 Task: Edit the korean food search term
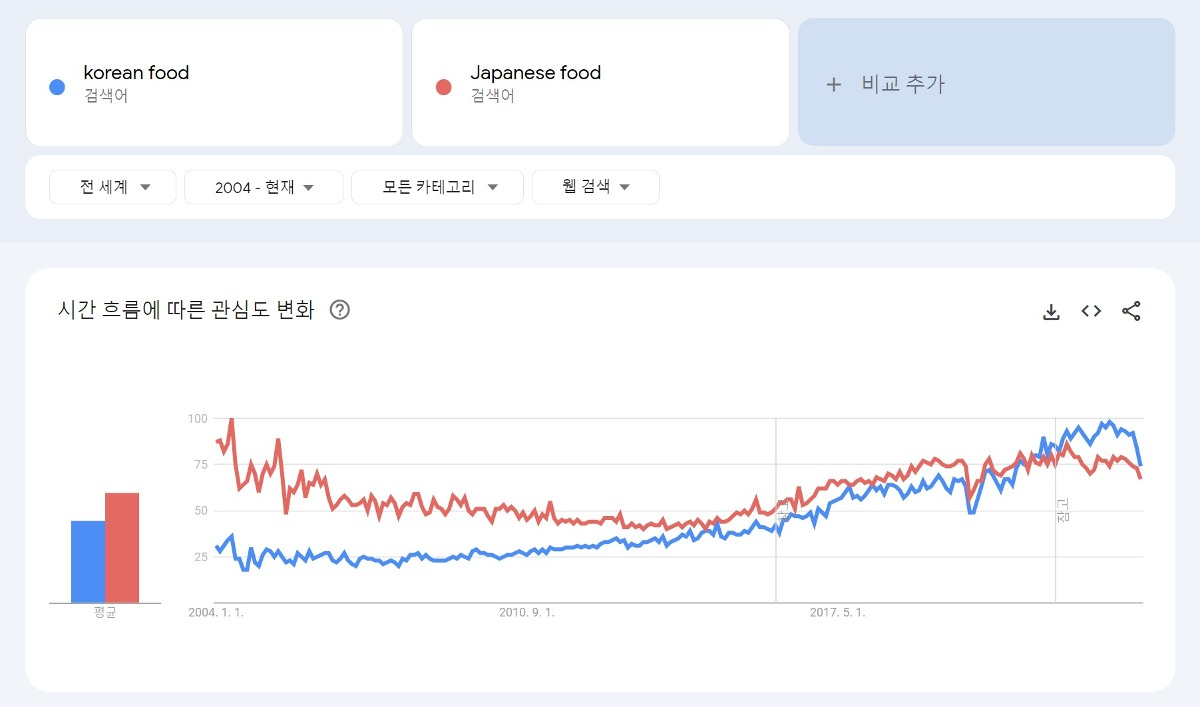pyautogui.click(x=136, y=73)
